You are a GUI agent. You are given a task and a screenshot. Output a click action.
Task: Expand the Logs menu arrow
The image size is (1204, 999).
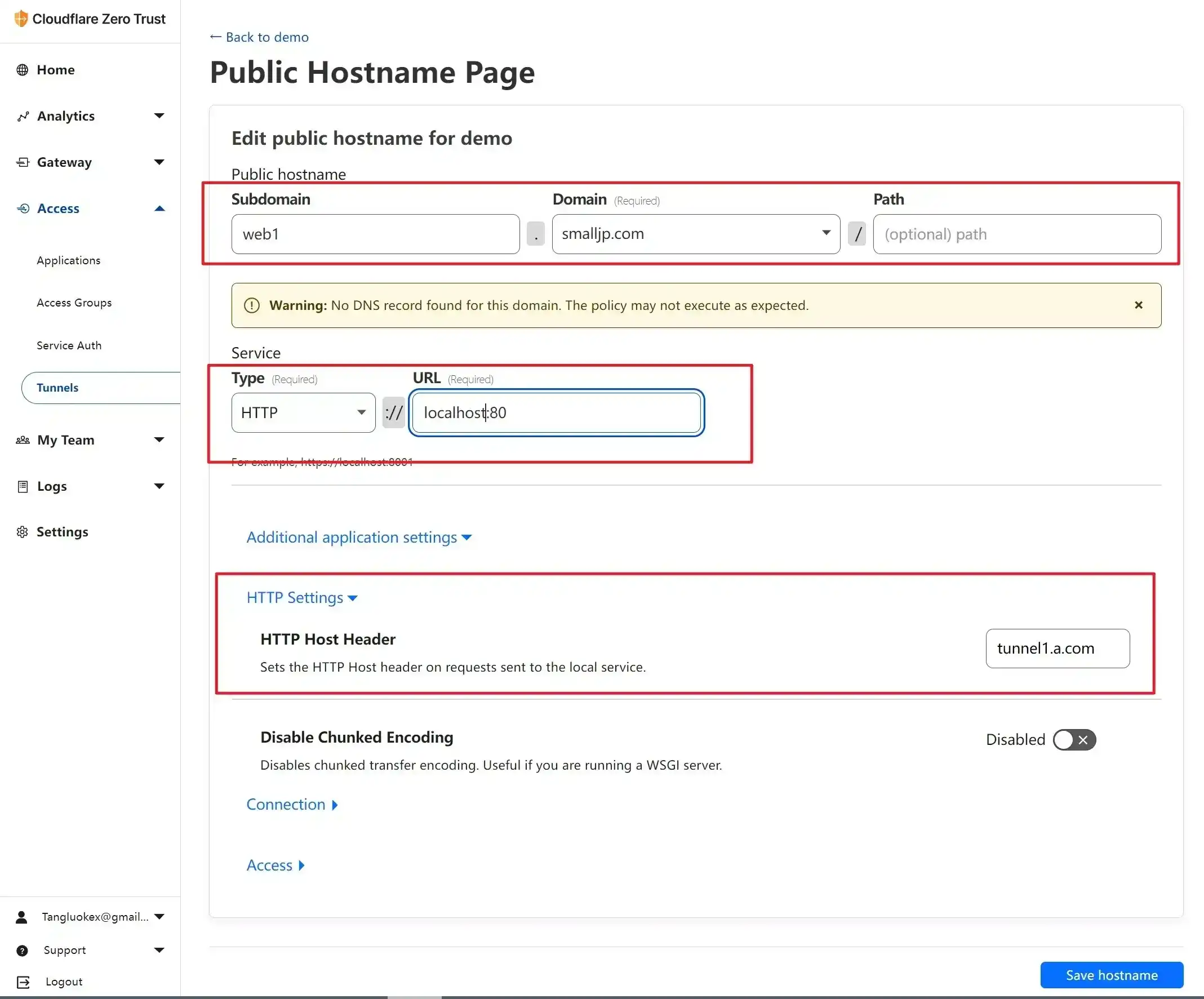point(159,486)
